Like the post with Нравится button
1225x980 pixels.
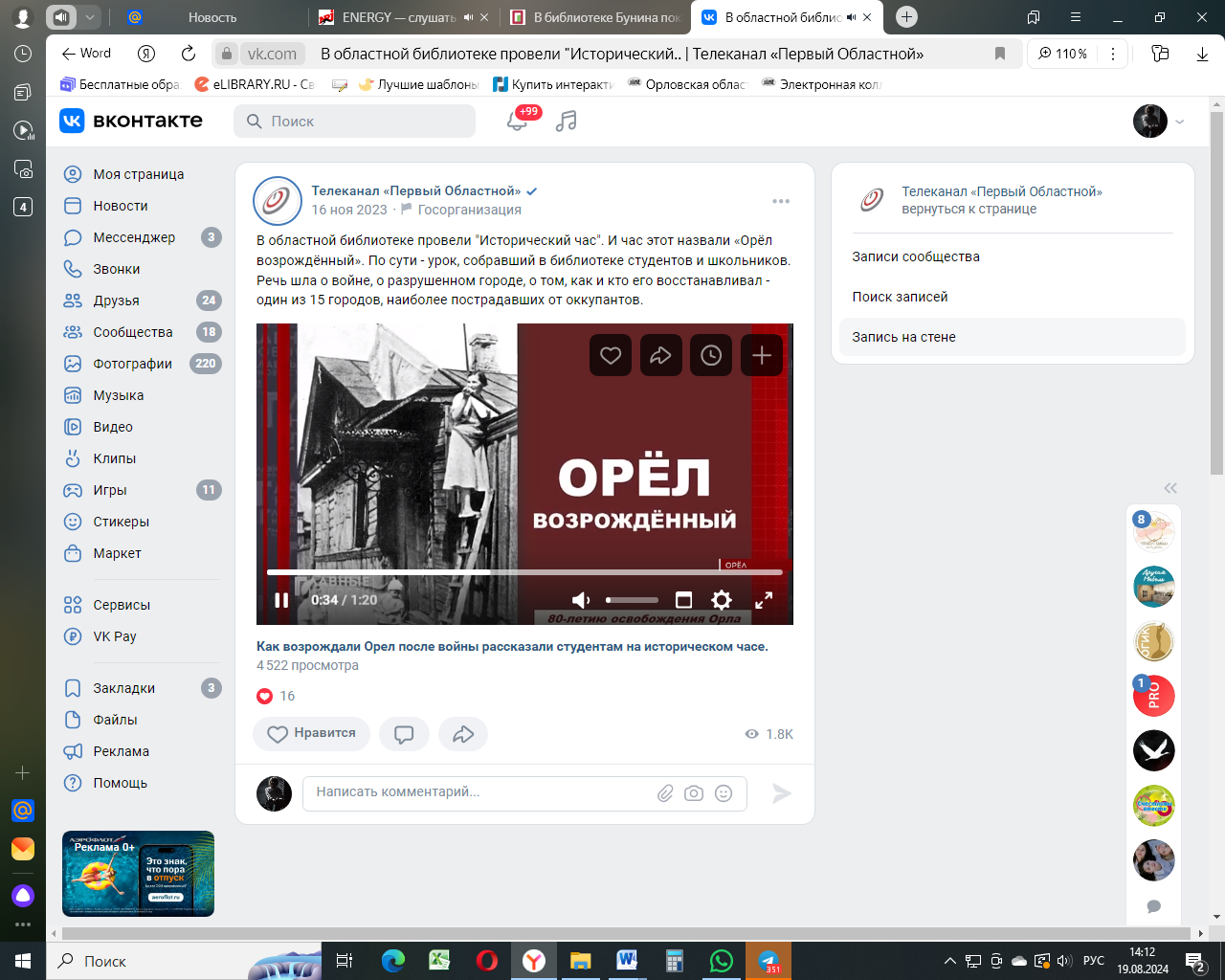click(311, 734)
